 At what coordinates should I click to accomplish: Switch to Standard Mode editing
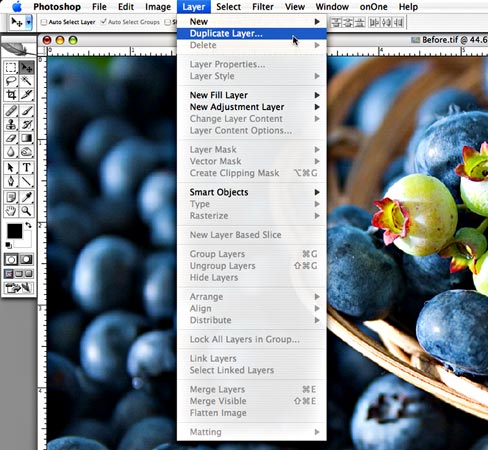click(x=11, y=259)
